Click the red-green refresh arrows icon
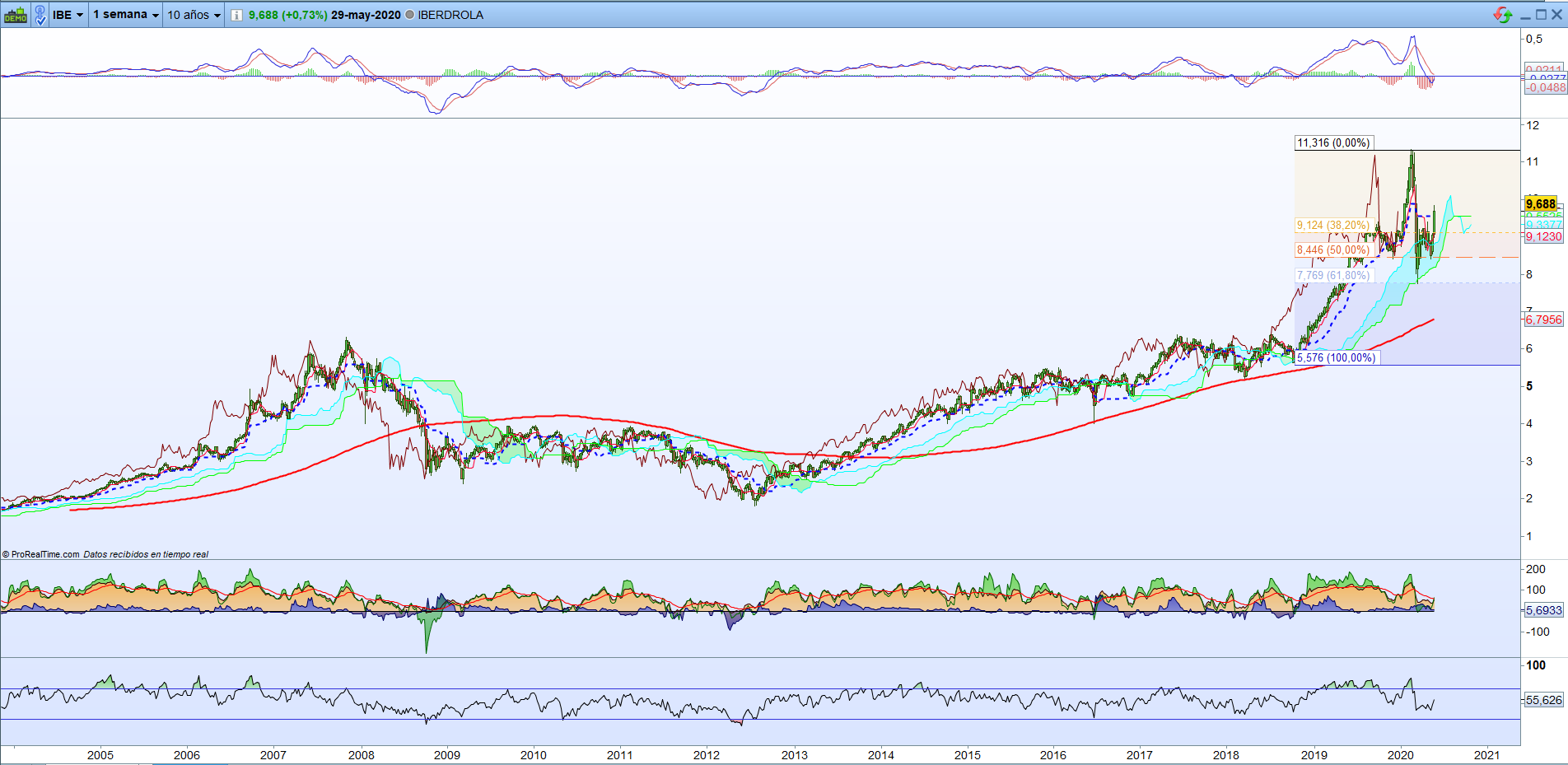Viewport: 1568px width, 765px height. (x=1503, y=15)
